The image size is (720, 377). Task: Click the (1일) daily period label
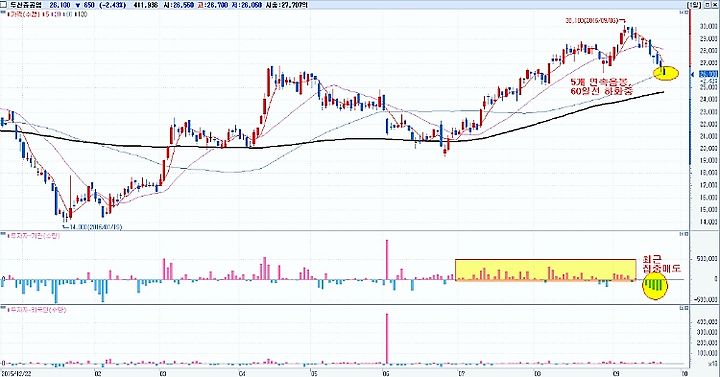click(695, 5)
